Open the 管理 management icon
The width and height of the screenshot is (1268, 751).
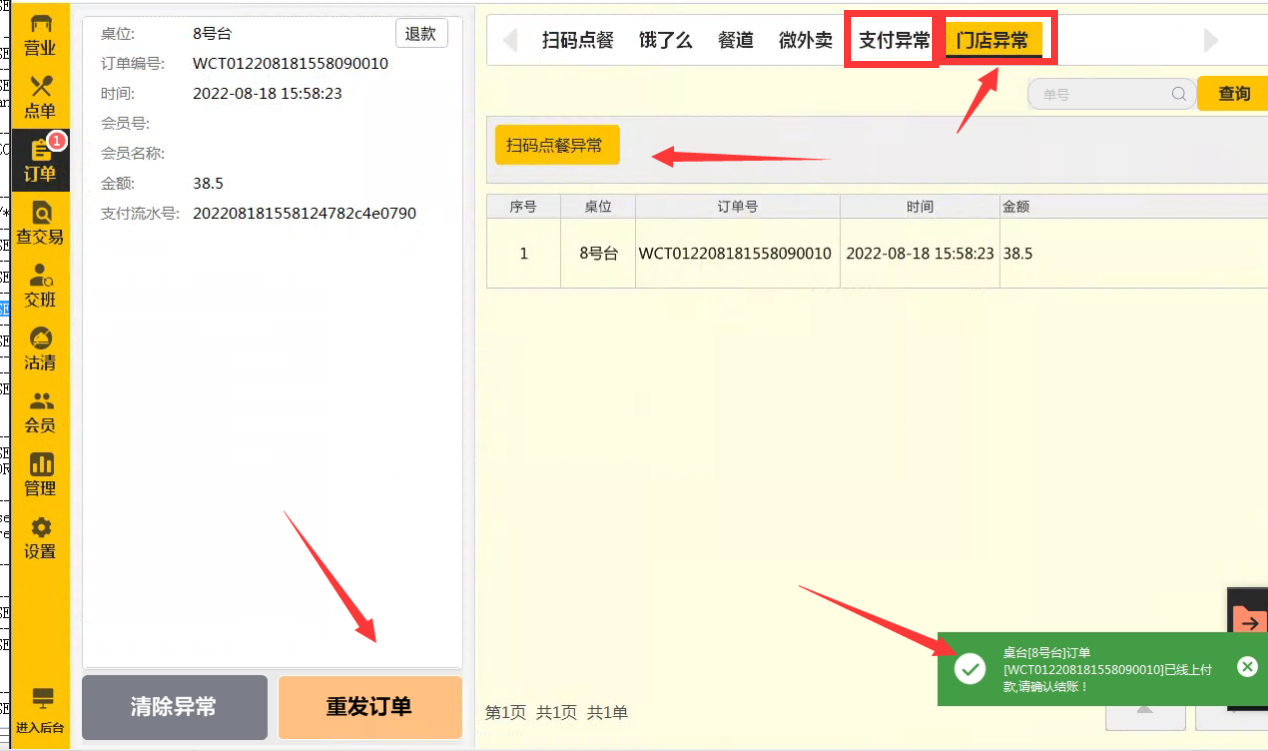coord(40,475)
